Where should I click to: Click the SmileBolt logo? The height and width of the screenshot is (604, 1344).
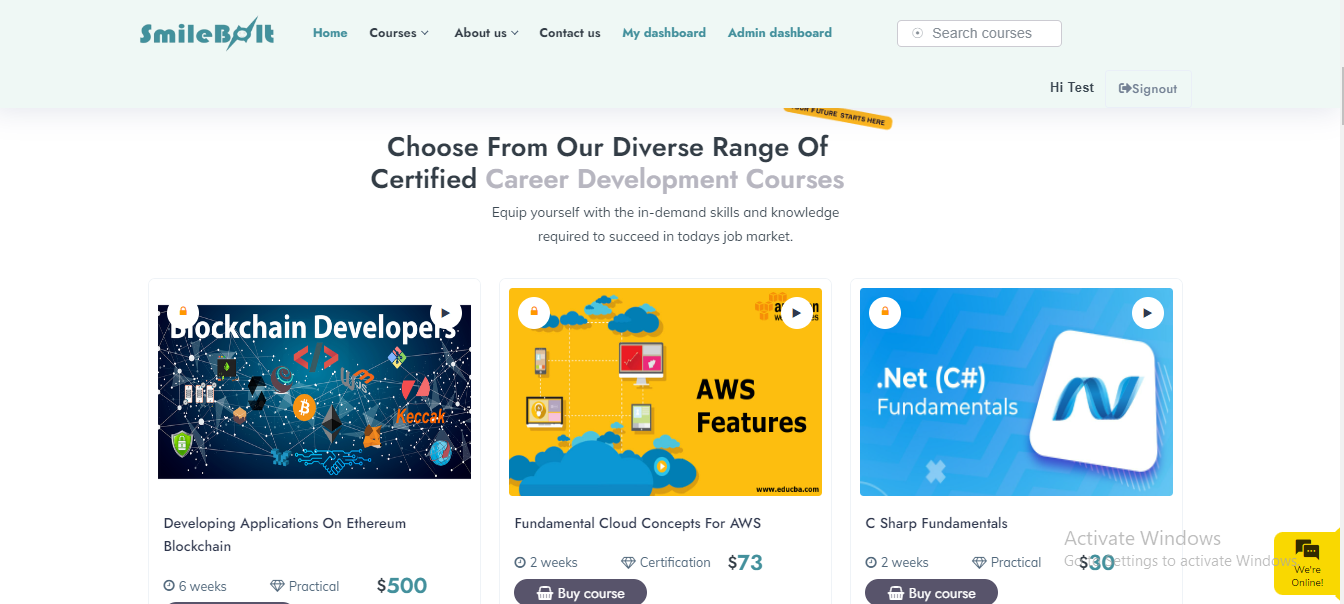207,34
